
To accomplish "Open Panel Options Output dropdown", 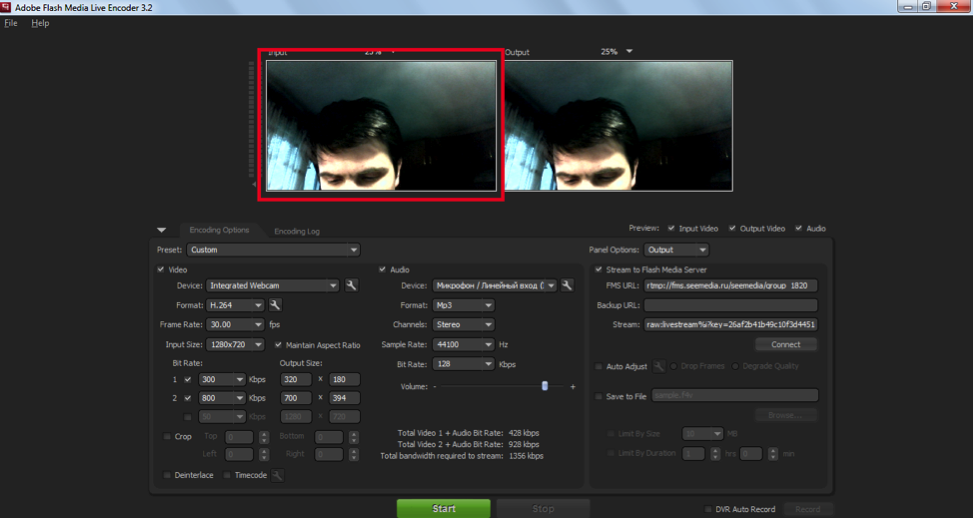I will (676, 250).
